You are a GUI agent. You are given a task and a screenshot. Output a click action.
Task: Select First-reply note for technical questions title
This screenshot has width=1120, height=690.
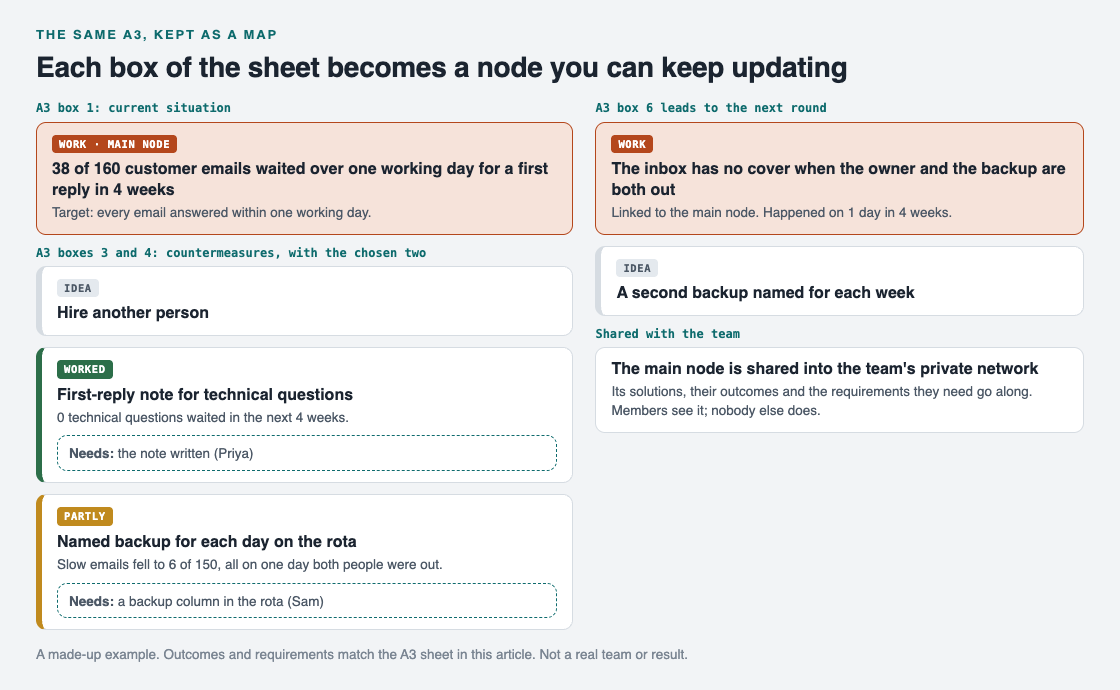205,394
